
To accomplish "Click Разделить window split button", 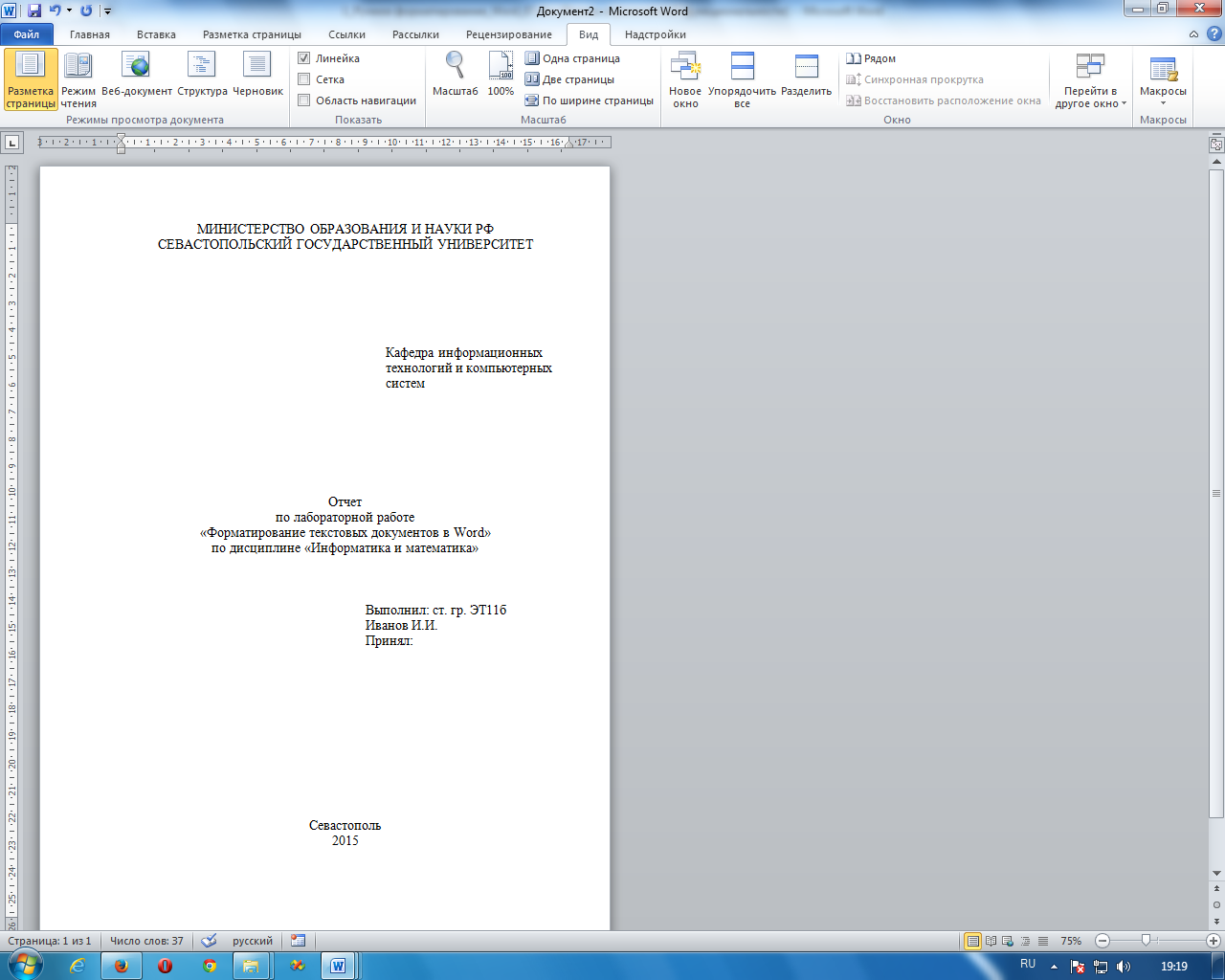I will click(x=806, y=74).
